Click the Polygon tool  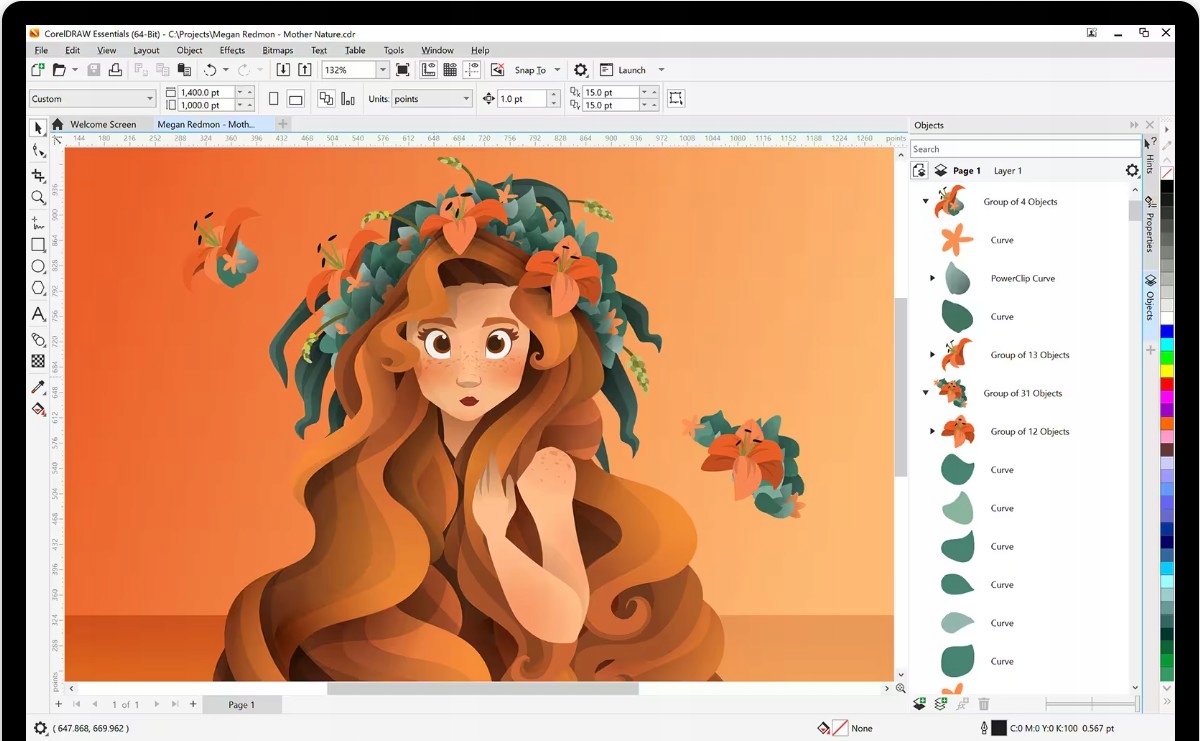pos(38,288)
